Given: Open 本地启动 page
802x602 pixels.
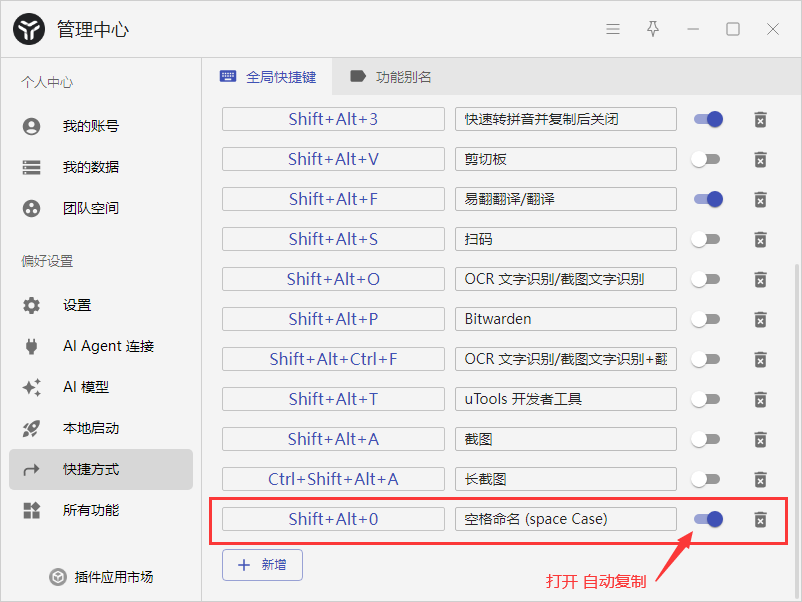Looking at the screenshot, I should pos(101,428).
